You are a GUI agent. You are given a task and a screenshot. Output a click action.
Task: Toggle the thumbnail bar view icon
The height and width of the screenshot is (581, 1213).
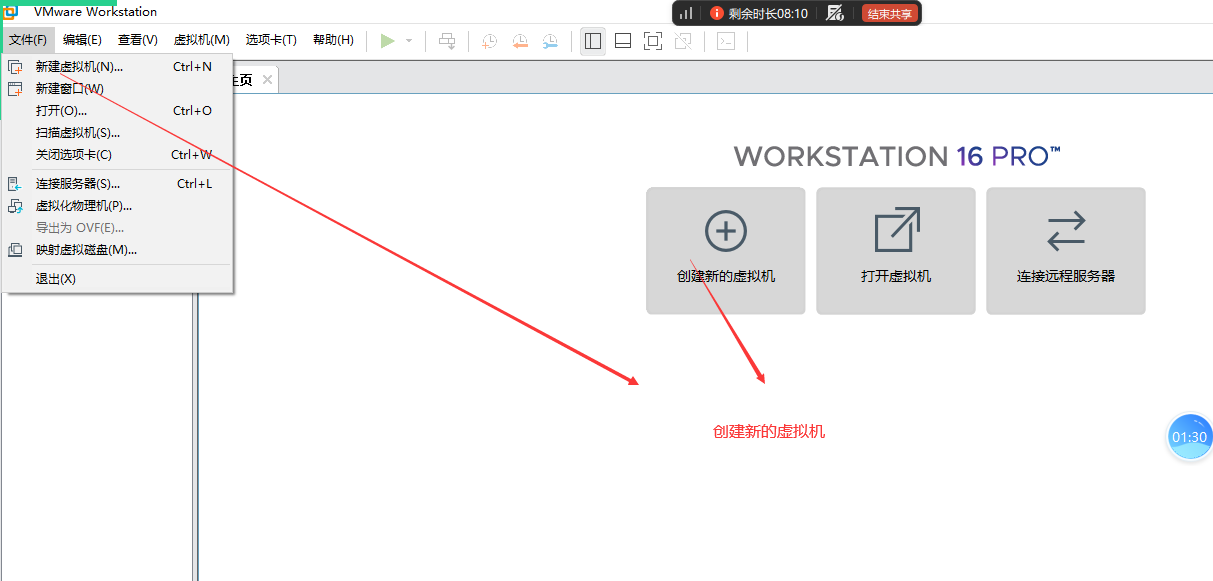tap(623, 41)
